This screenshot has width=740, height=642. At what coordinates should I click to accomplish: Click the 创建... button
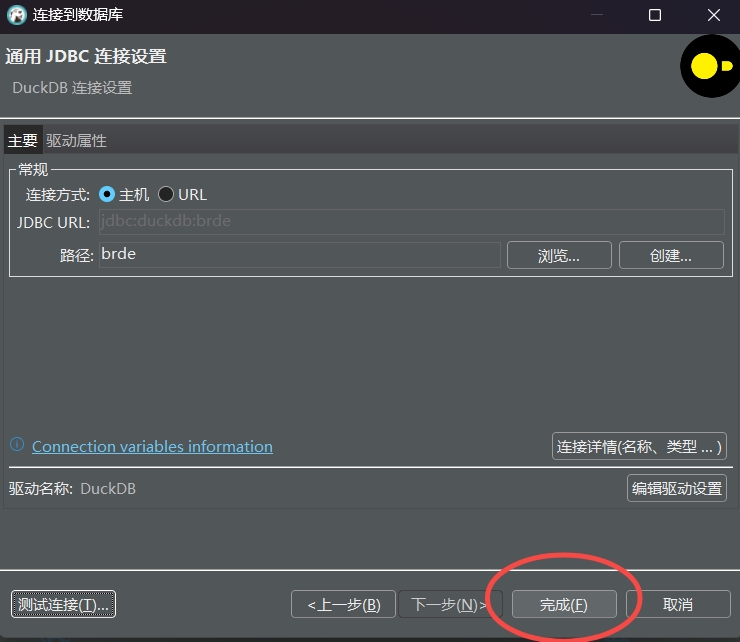pos(671,255)
